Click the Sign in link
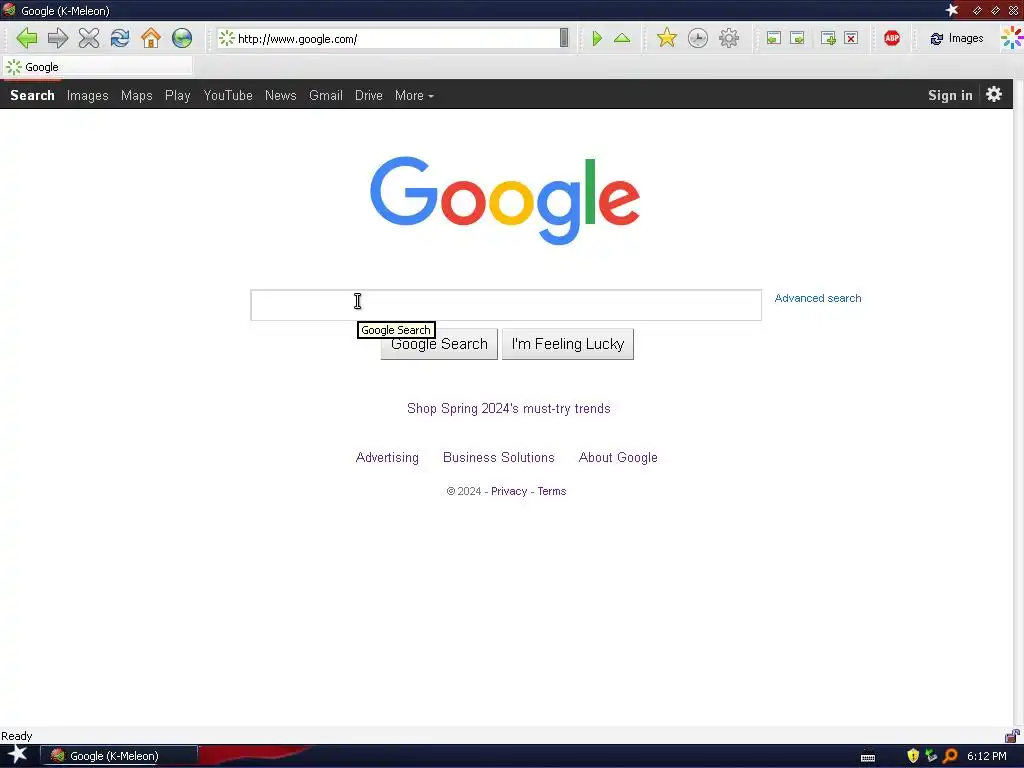The height and width of the screenshot is (768, 1024). [950, 95]
